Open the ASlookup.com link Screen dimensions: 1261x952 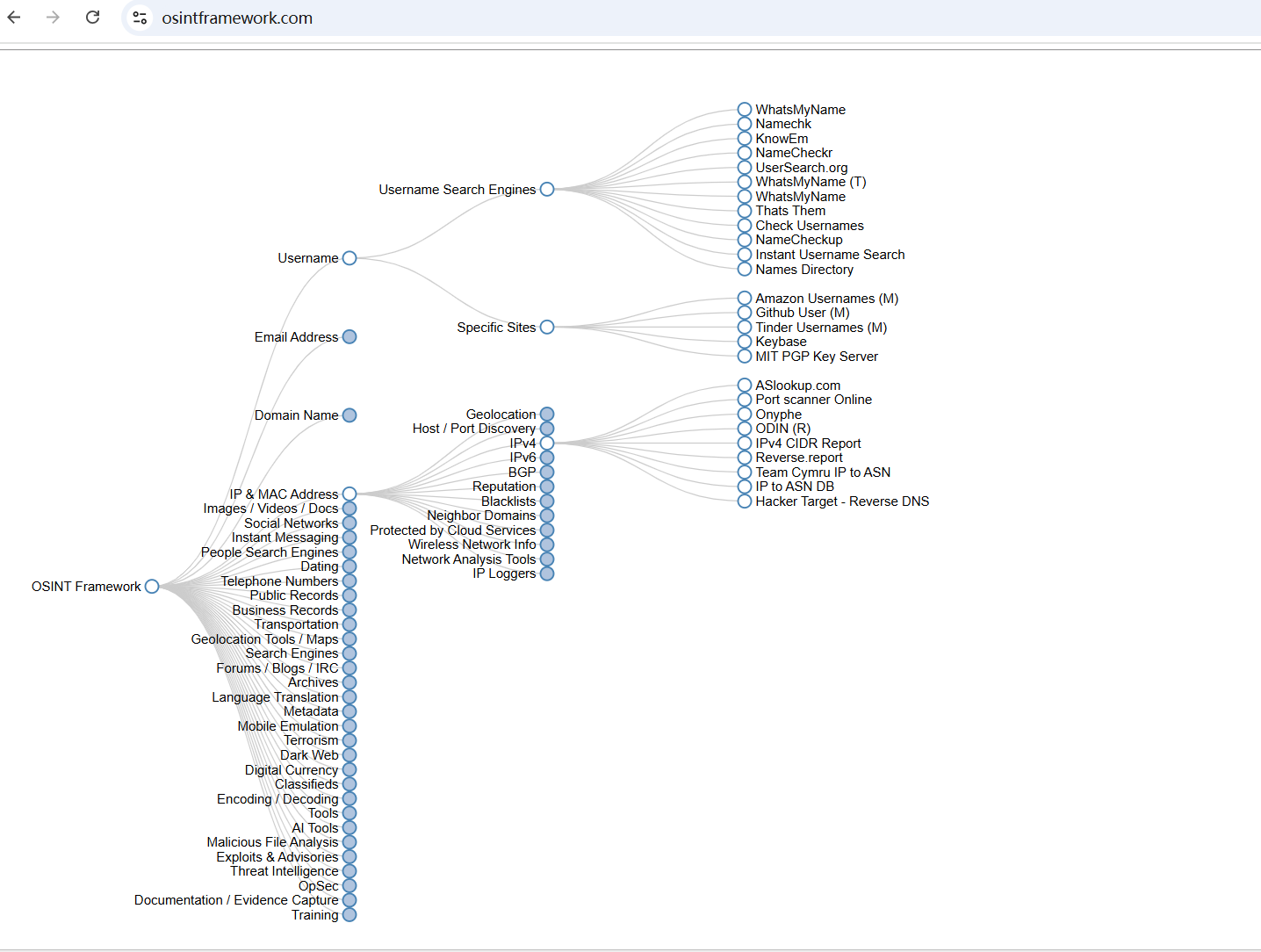[797, 386]
